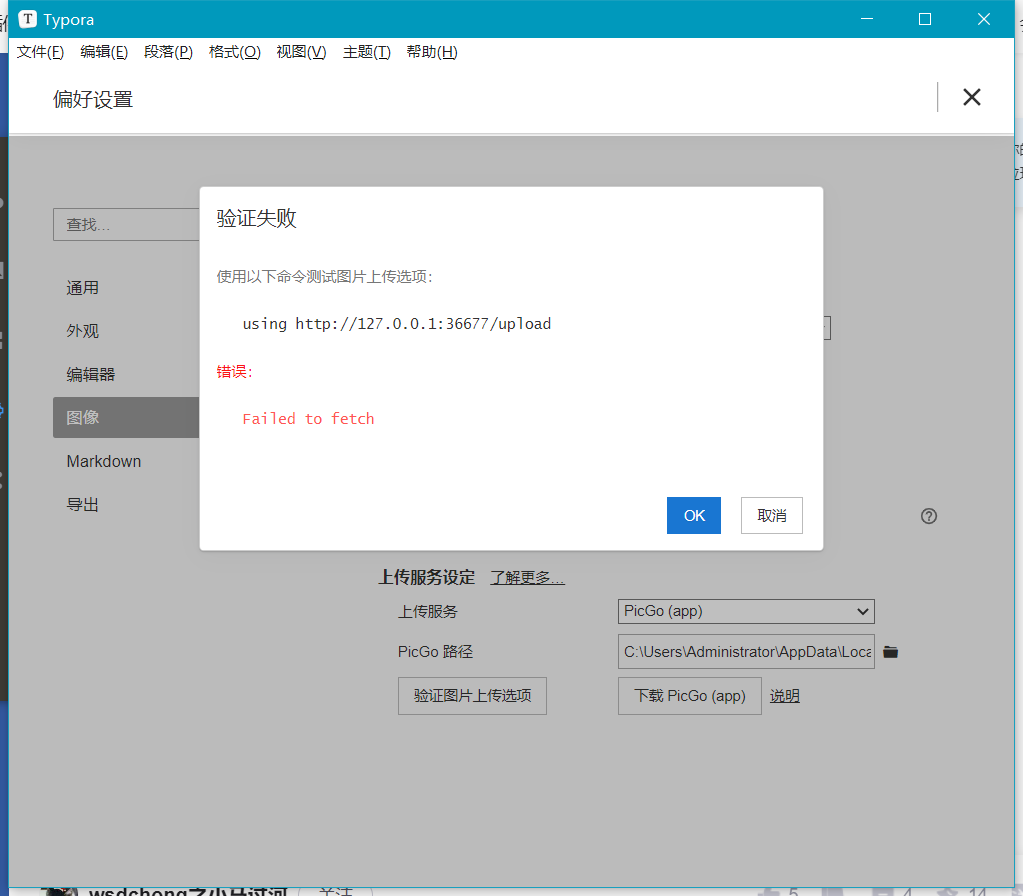Click the 验证图片上传选项 button

pyautogui.click(x=472, y=696)
